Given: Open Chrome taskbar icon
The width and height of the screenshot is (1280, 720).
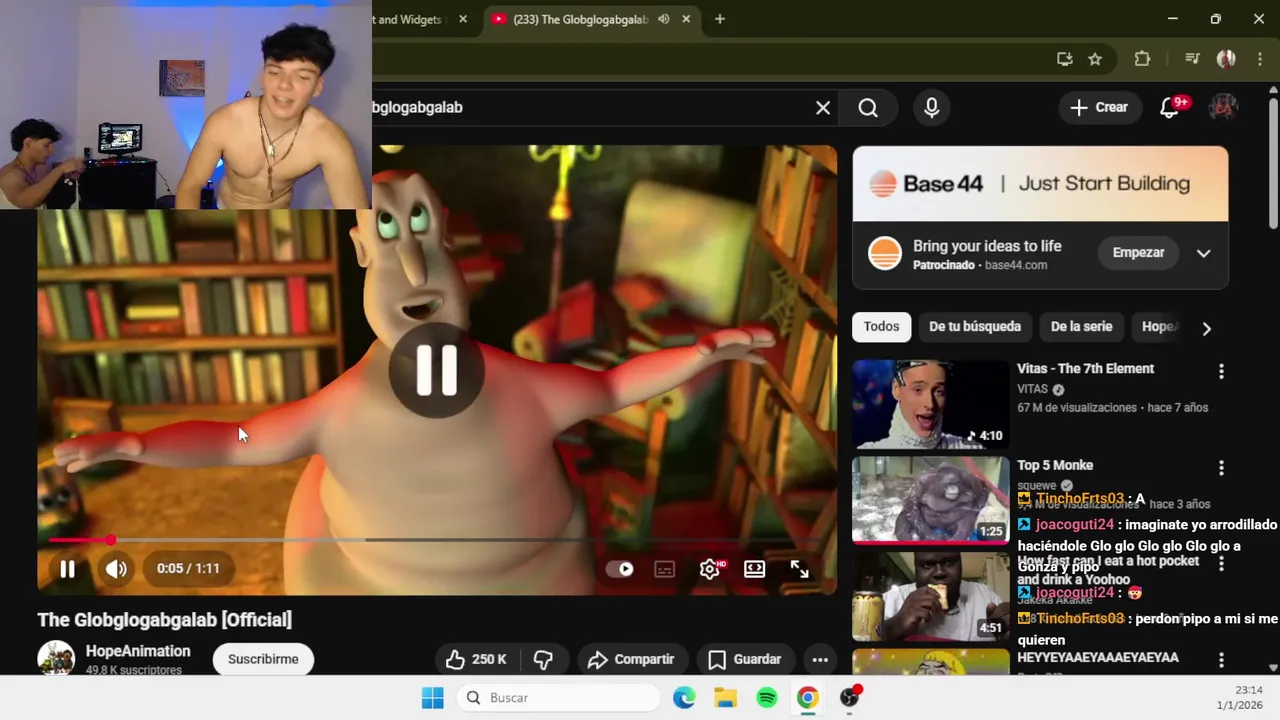Looking at the screenshot, I should (808, 698).
